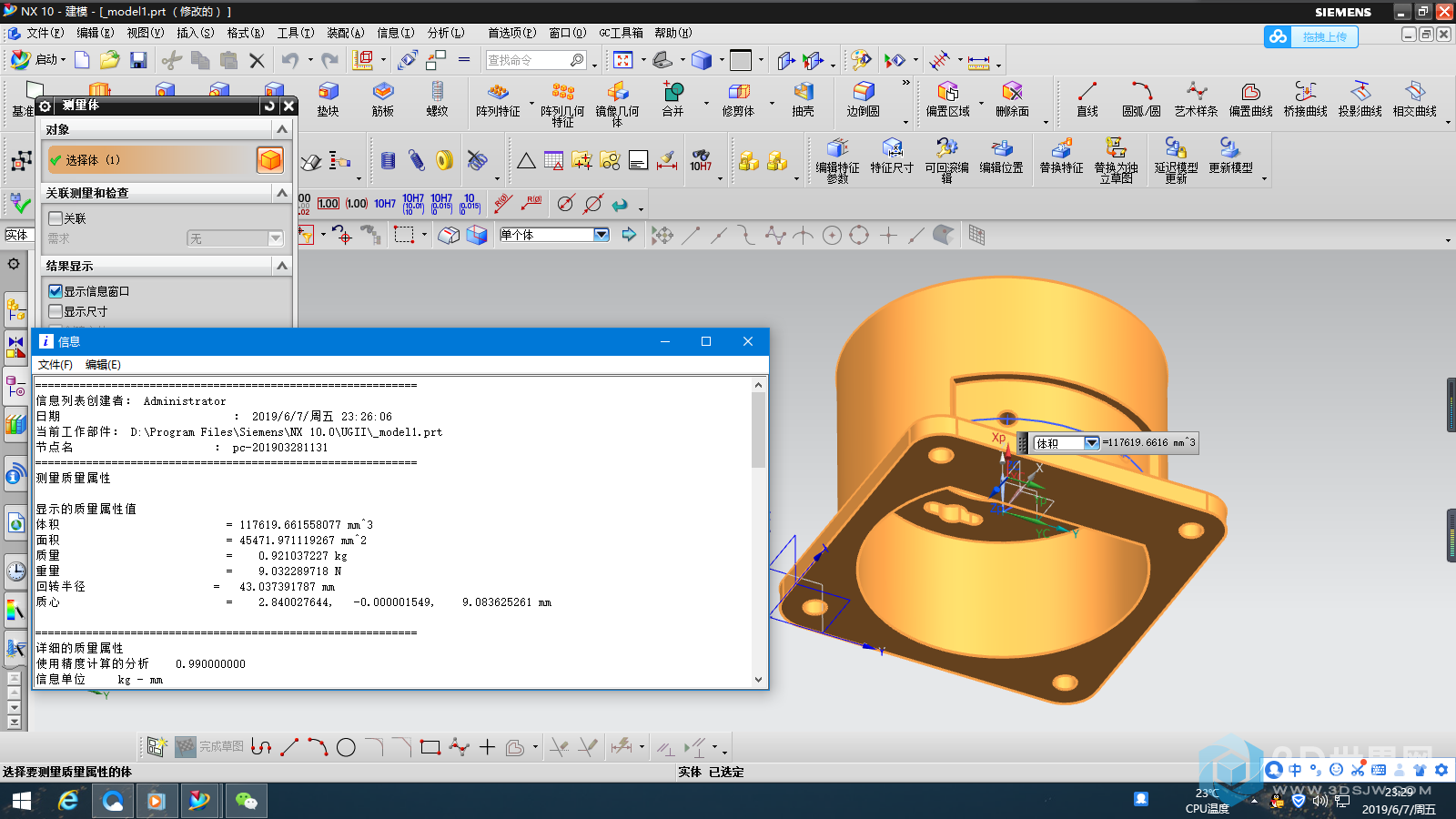Image resolution: width=1456 pixels, height=819 pixels.
Task: Uncheck 显示信息窗口 checkbox
Action: coord(56,291)
